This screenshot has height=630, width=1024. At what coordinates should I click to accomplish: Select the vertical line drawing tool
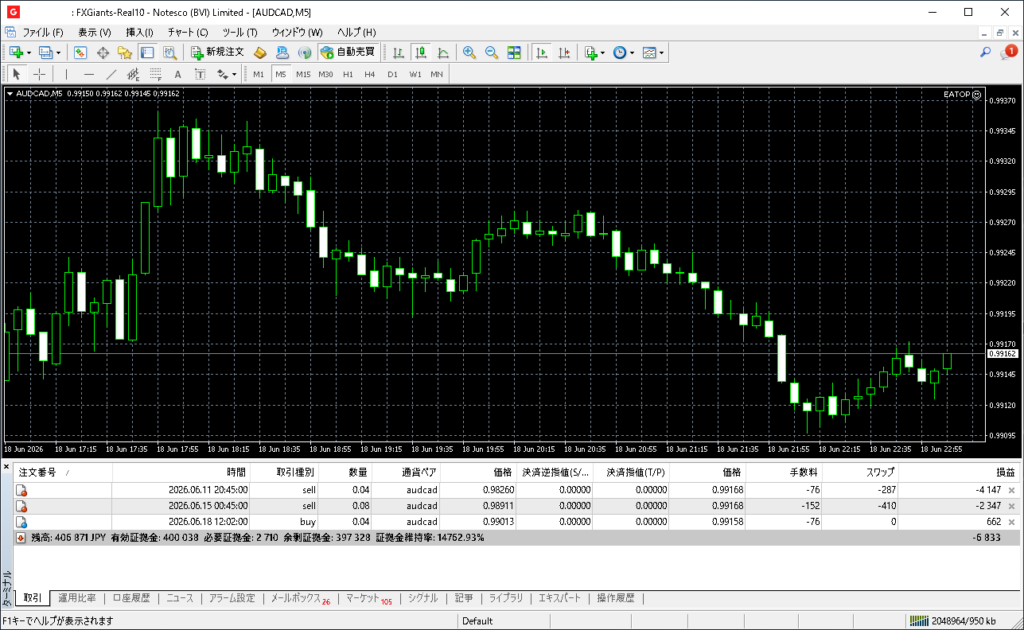pyautogui.click(x=66, y=74)
